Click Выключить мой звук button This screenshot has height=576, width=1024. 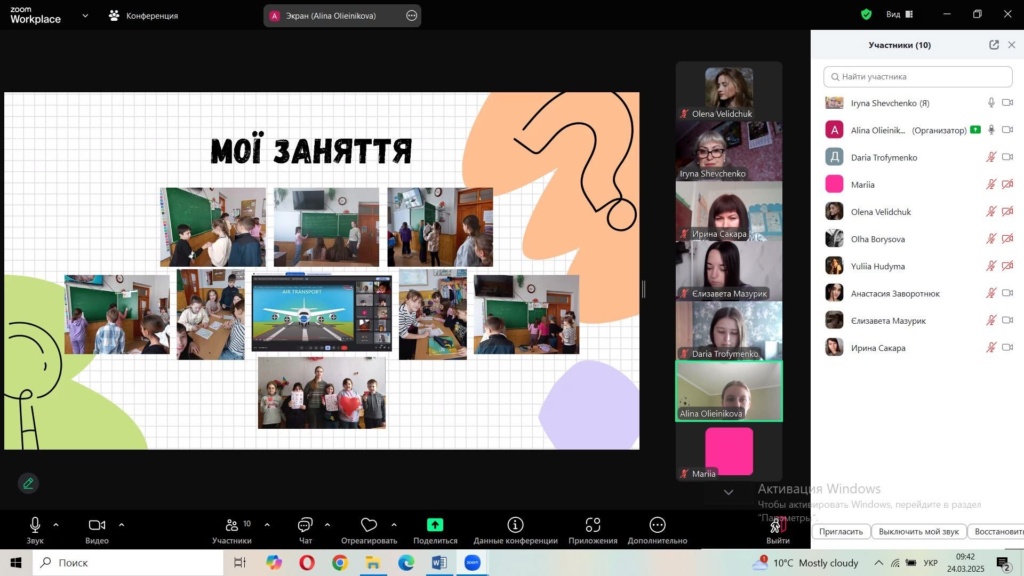click(918, 532)
